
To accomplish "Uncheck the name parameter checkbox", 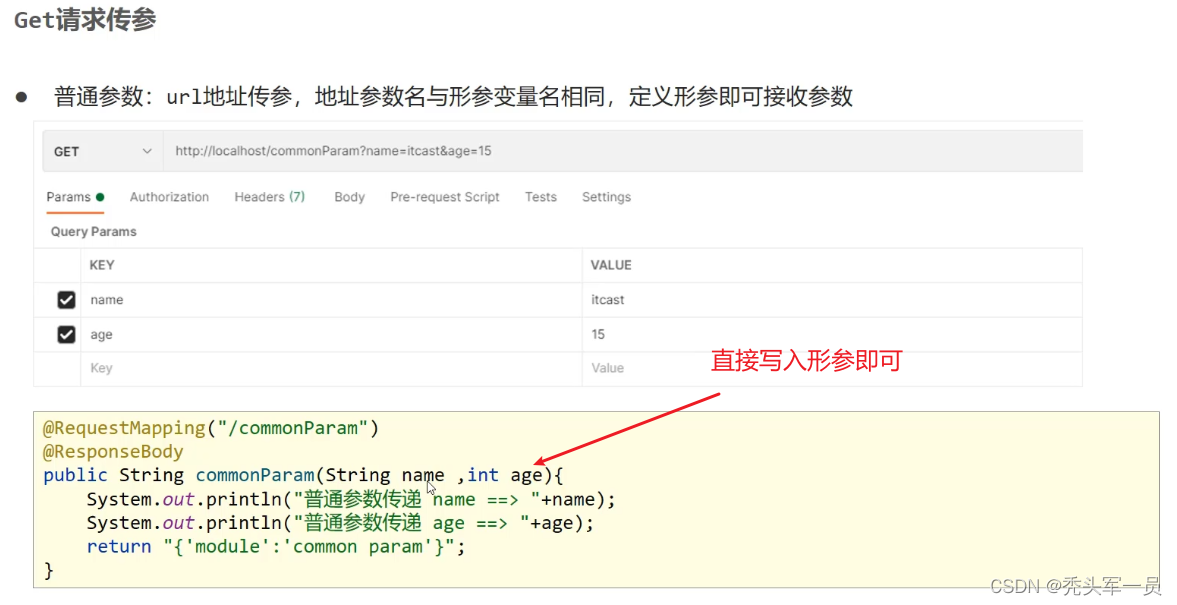I will click(x=66, y=300).
